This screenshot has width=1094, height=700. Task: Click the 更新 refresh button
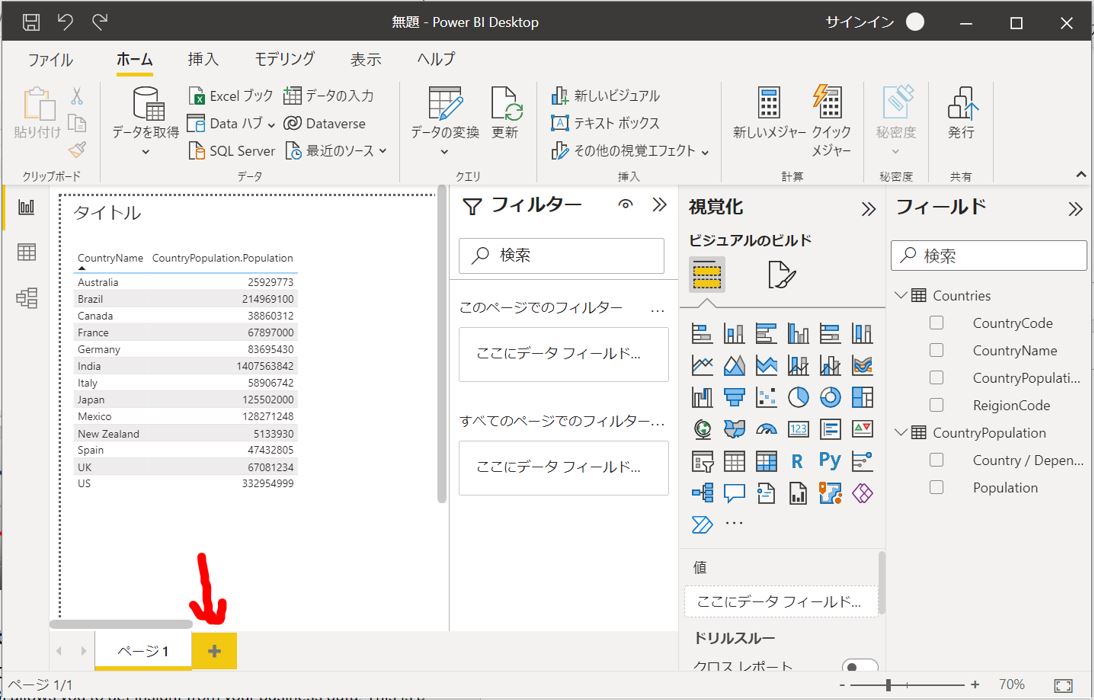pos(504,113)
